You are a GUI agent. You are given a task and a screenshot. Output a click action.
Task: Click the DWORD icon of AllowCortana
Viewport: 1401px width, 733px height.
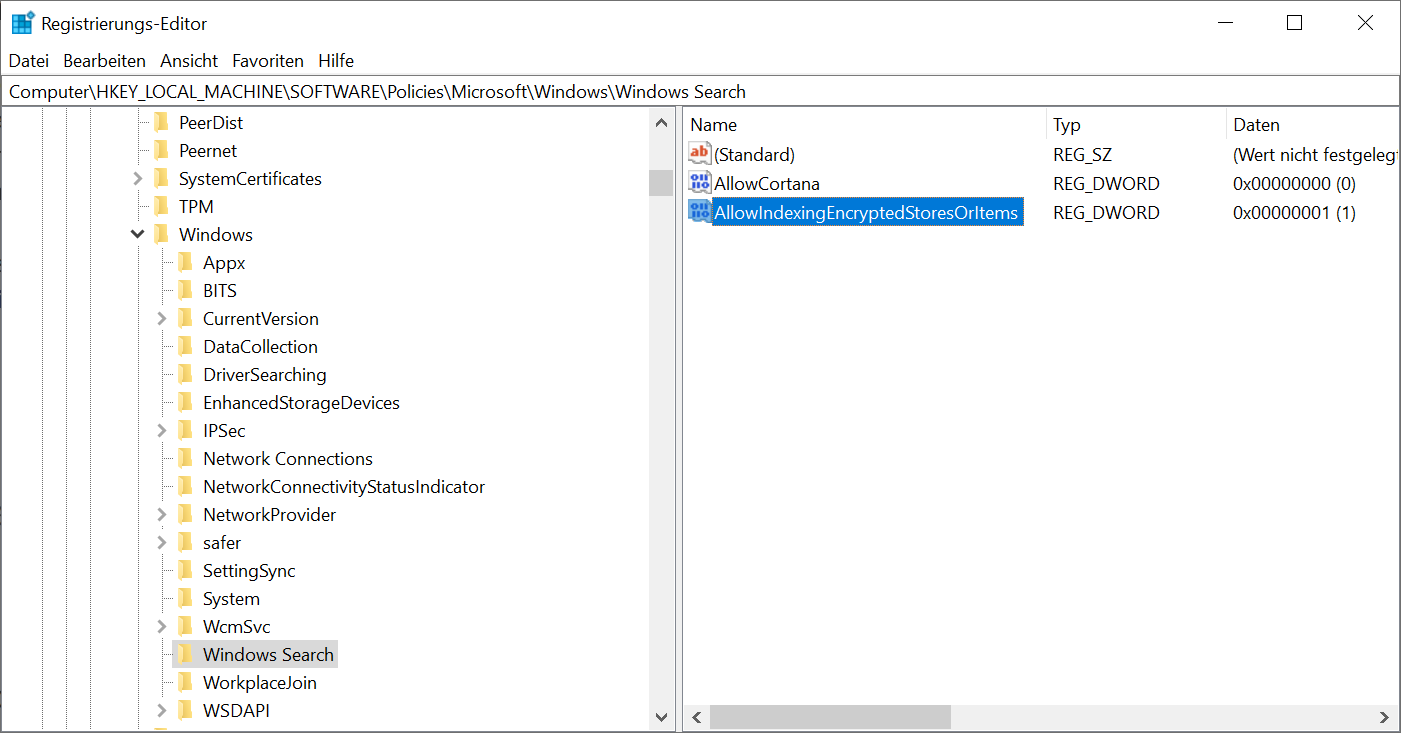pyautogui.click(x=700, y=183)
